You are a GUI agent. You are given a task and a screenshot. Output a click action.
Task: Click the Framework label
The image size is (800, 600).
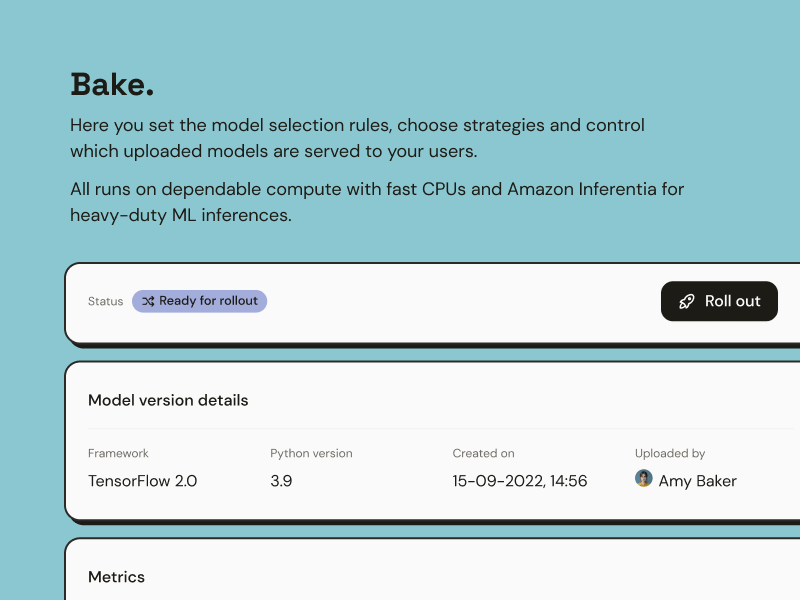tap(118, 453)
